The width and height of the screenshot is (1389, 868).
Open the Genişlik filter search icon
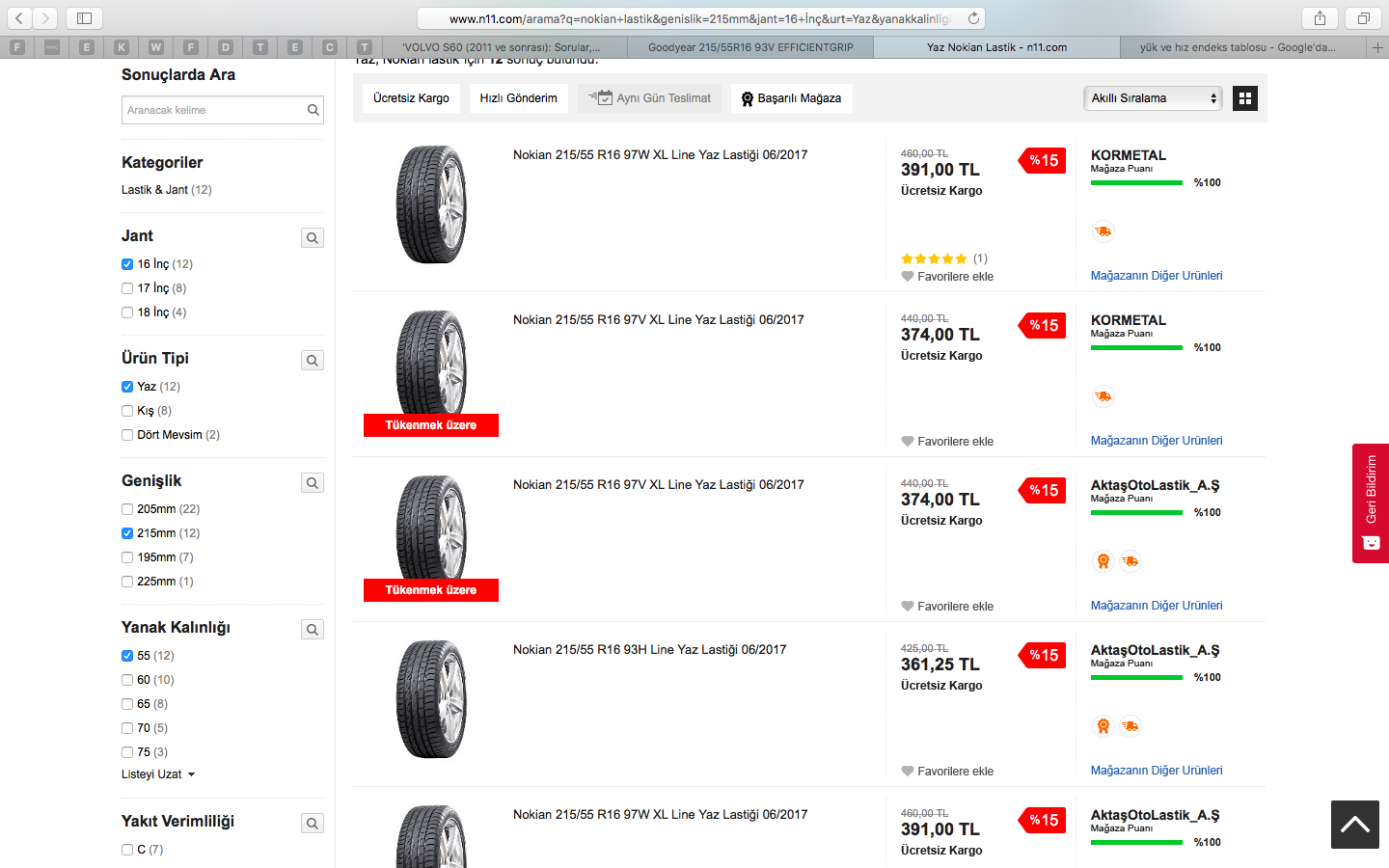click(313, 483)
